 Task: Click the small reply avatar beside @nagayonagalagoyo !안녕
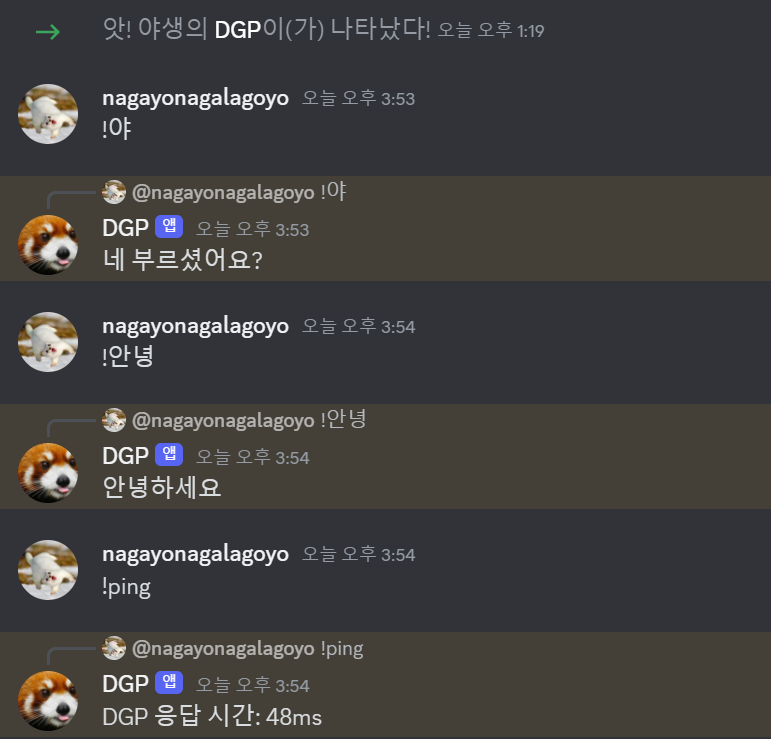(114, 420)
